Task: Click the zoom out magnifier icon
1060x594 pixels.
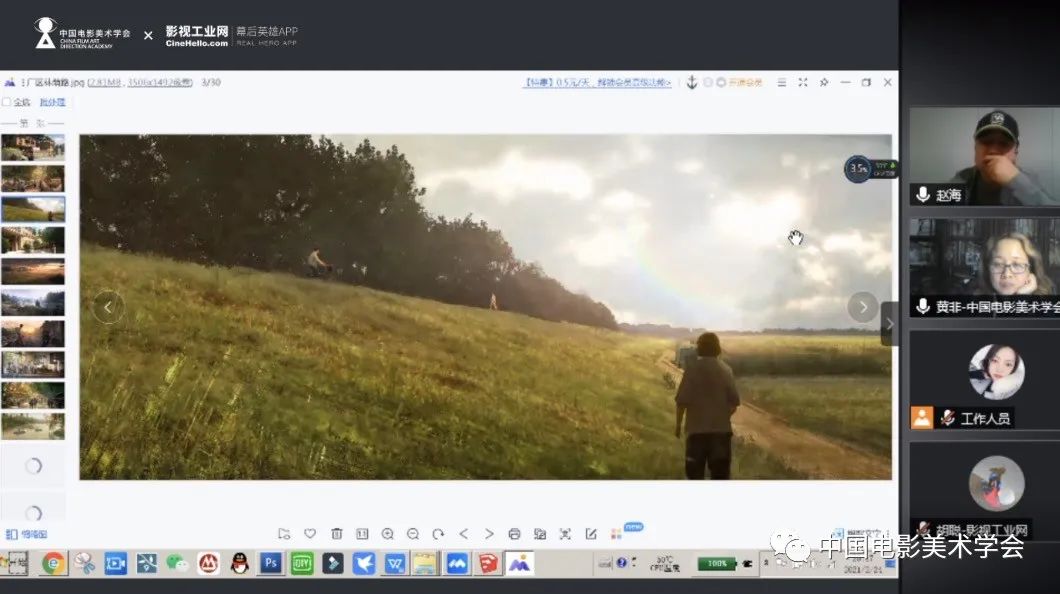Action: click(x=412, y=534)
